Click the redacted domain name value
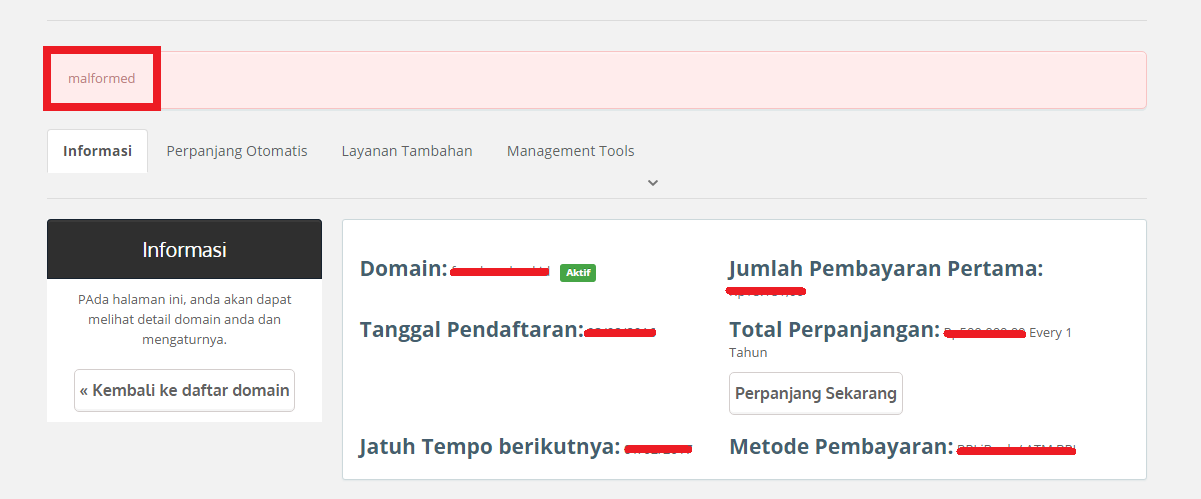Viewport: 1201px width, 499px height. click(x=500, y=271)
